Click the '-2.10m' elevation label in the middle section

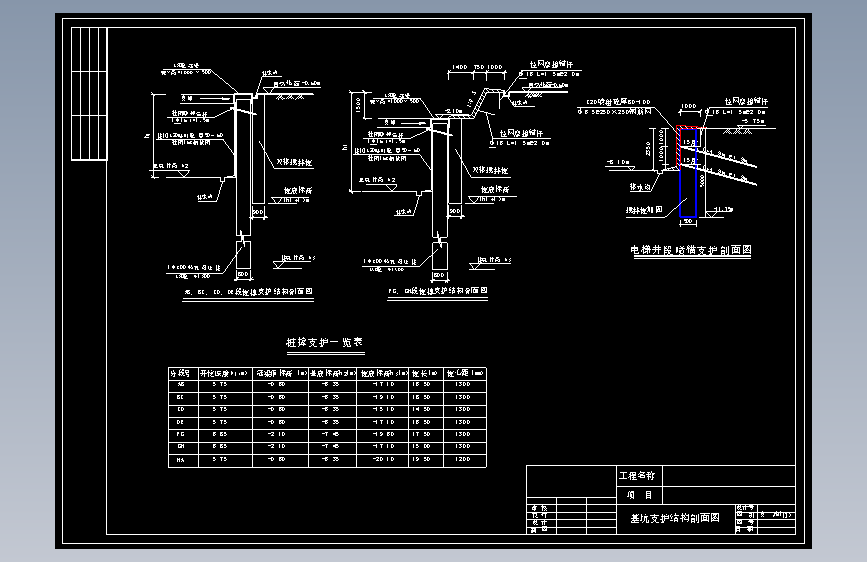[x=453, y=111]
